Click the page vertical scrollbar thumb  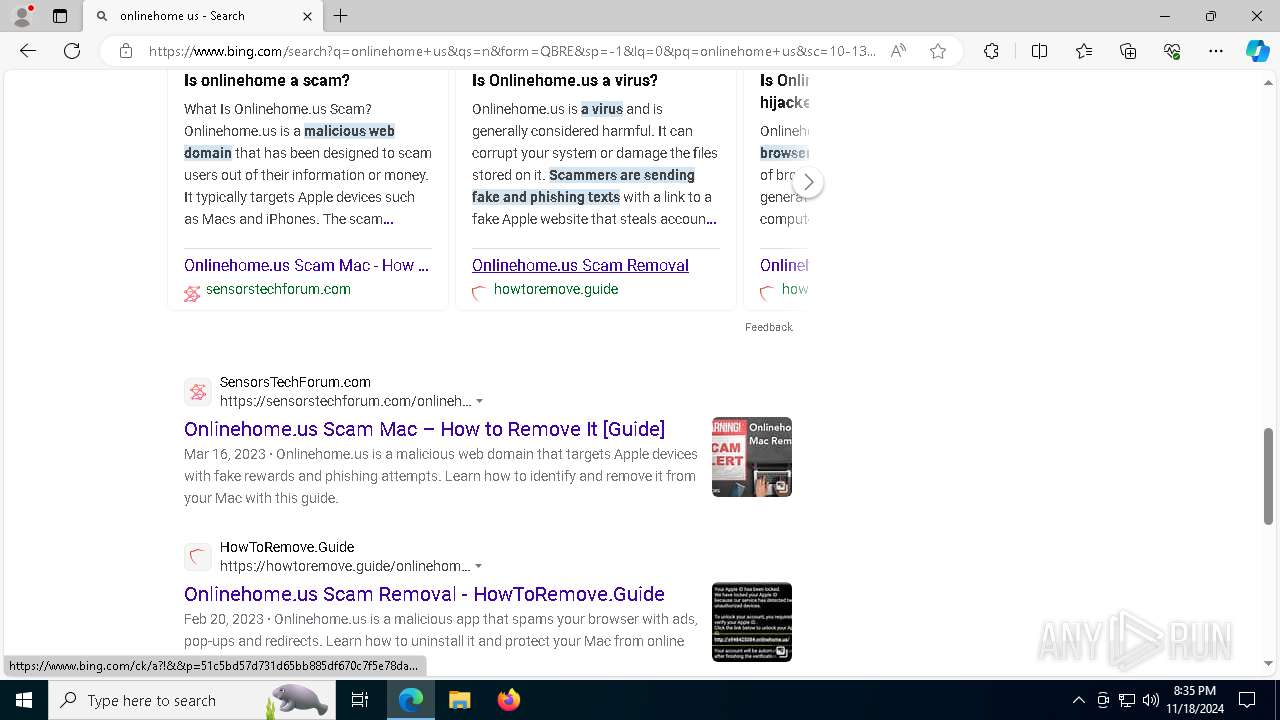(x=1269, y=476)
